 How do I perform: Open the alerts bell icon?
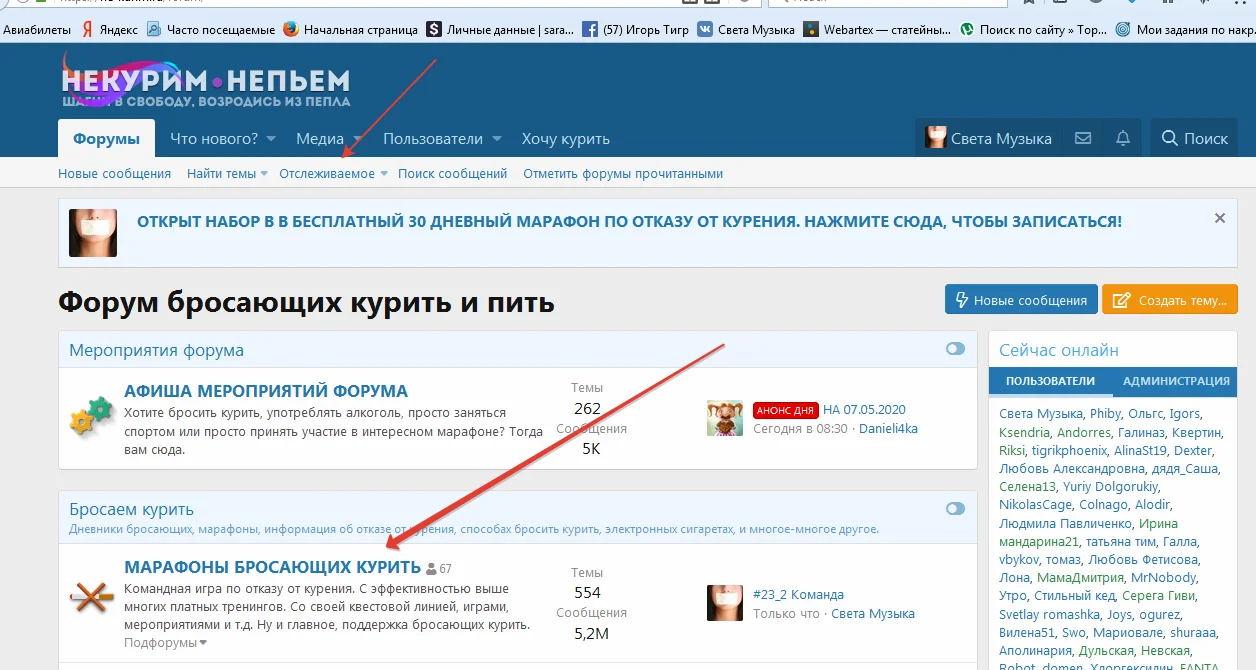point(1123,139)
